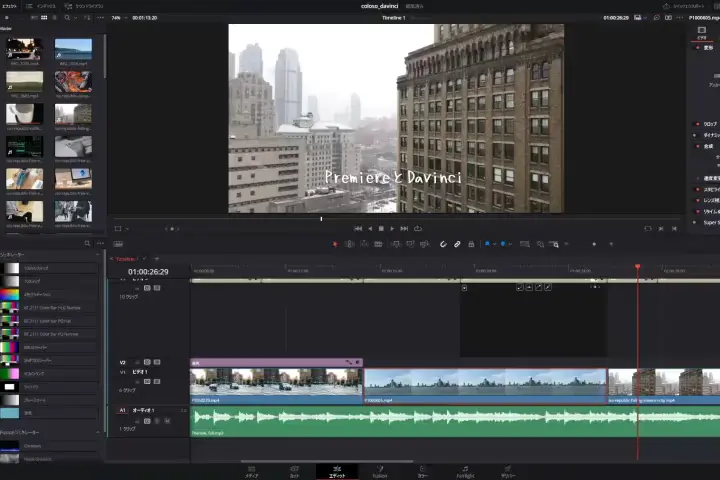This screenshot has height=480, width=720.
Task: Open timeline view options icon
Action: 118,244
